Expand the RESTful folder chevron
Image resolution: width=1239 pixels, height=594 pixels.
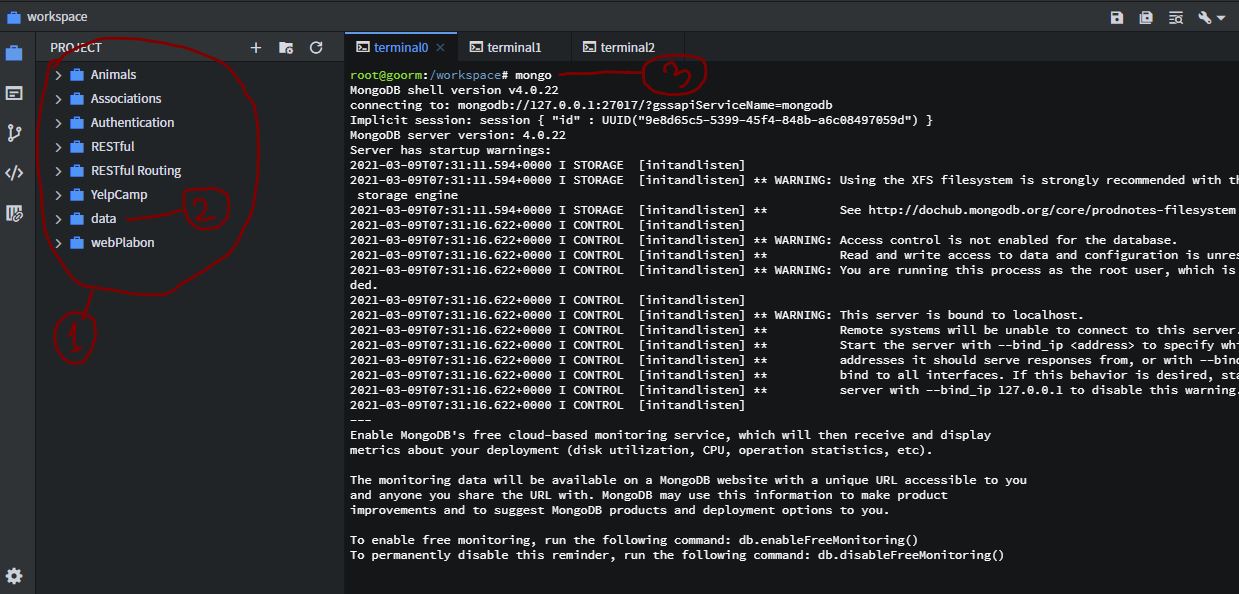(x=58, y=147)
